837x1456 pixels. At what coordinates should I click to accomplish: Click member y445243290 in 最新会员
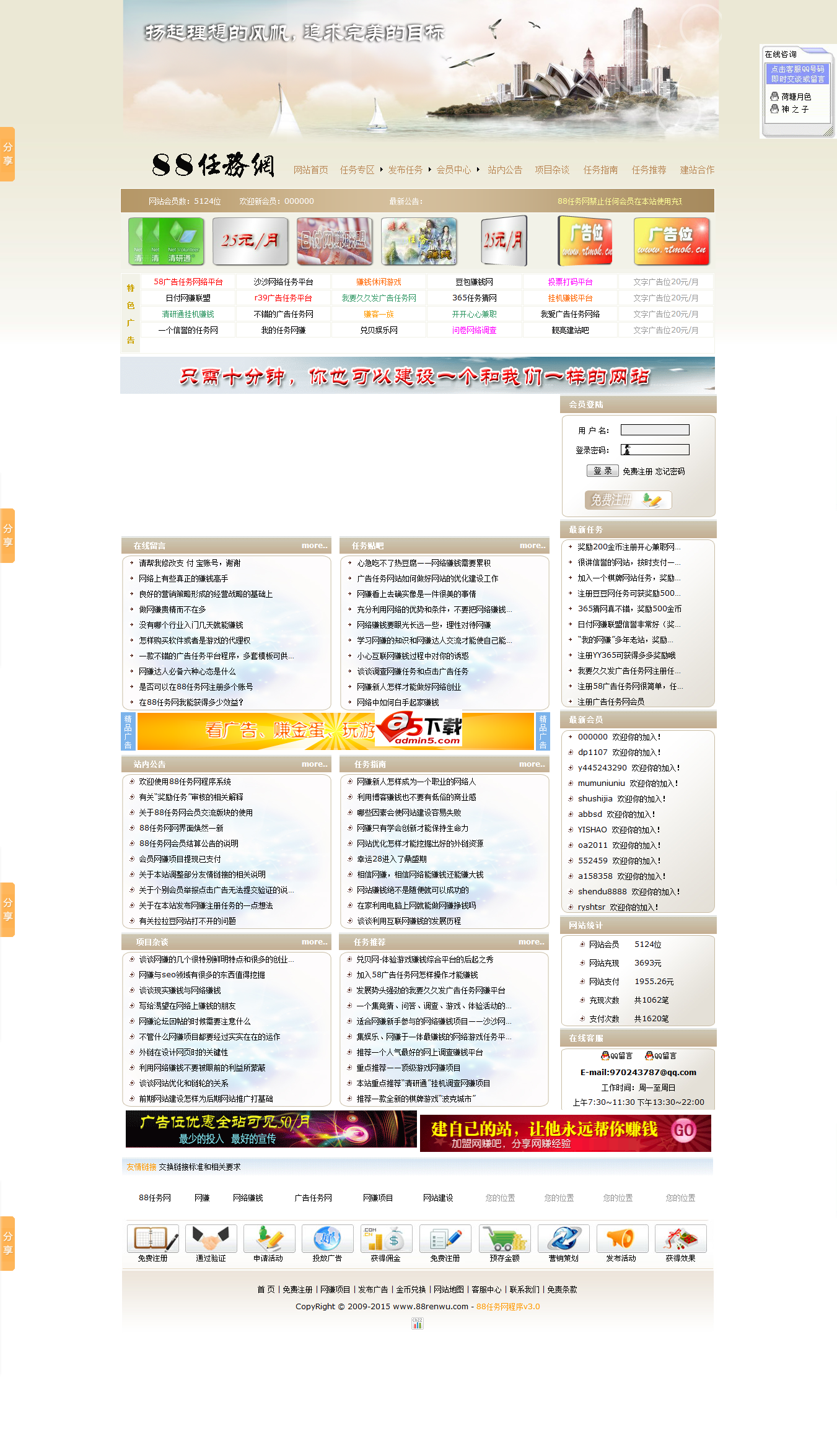[x=602, y=768]
